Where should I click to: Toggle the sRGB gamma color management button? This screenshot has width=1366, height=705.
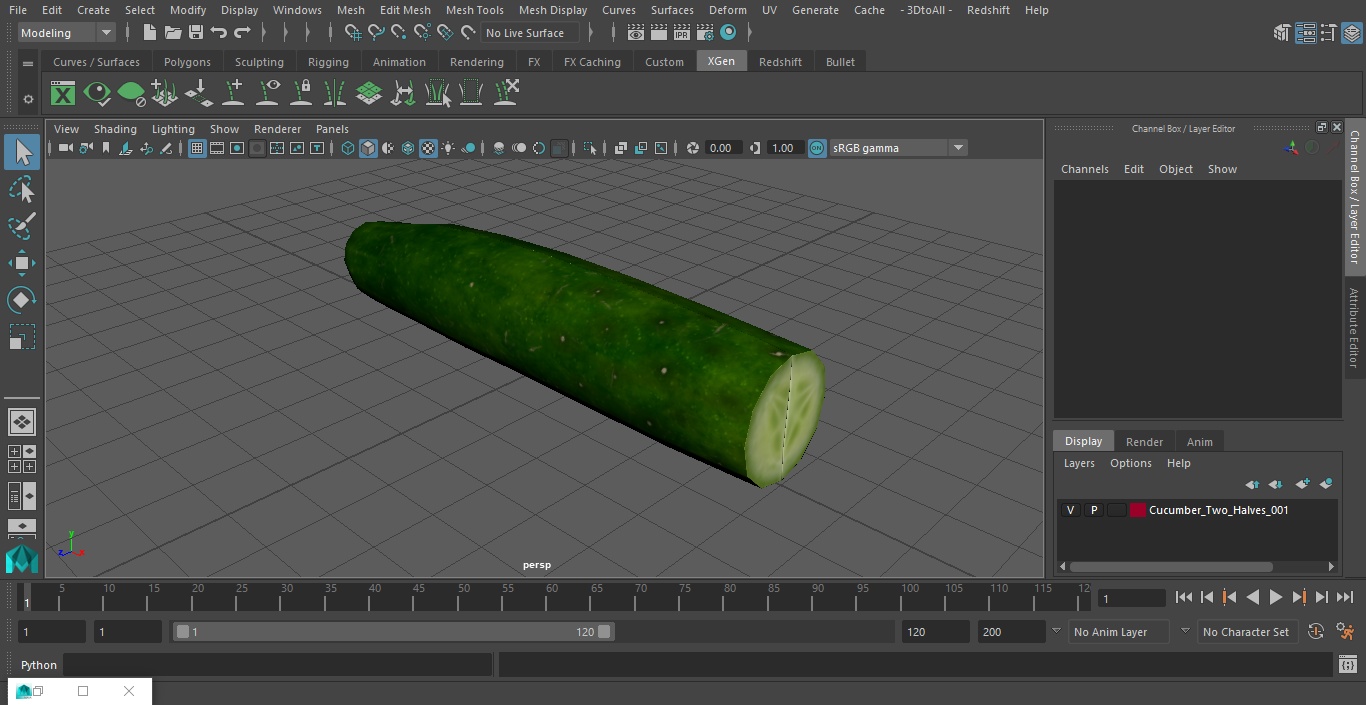(817, 148)
